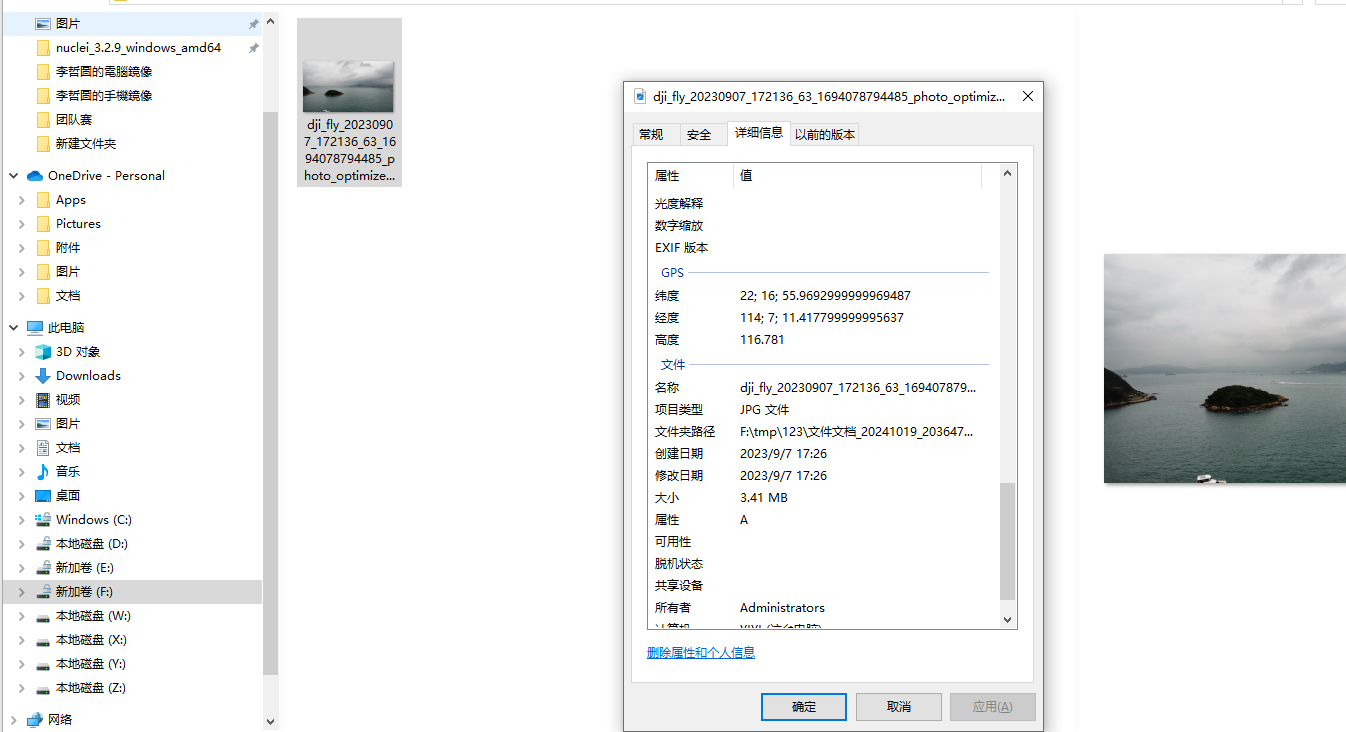The height and width of the screenshot is (732, 1346).
Task: Expand the Apps folder node
Action: pyautogui.click(x=22, y=200)
